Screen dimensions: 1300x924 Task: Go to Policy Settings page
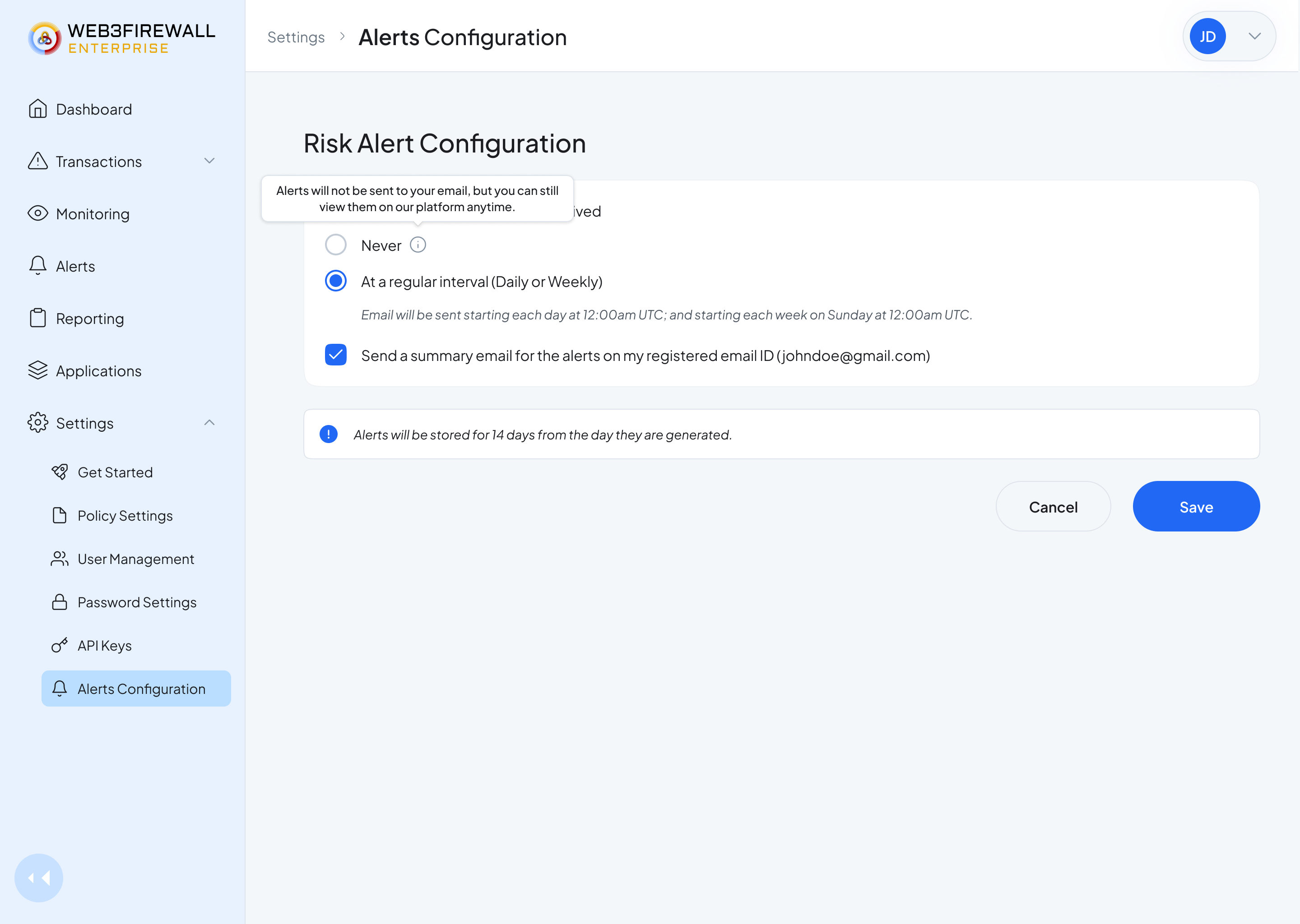(125, 516)
